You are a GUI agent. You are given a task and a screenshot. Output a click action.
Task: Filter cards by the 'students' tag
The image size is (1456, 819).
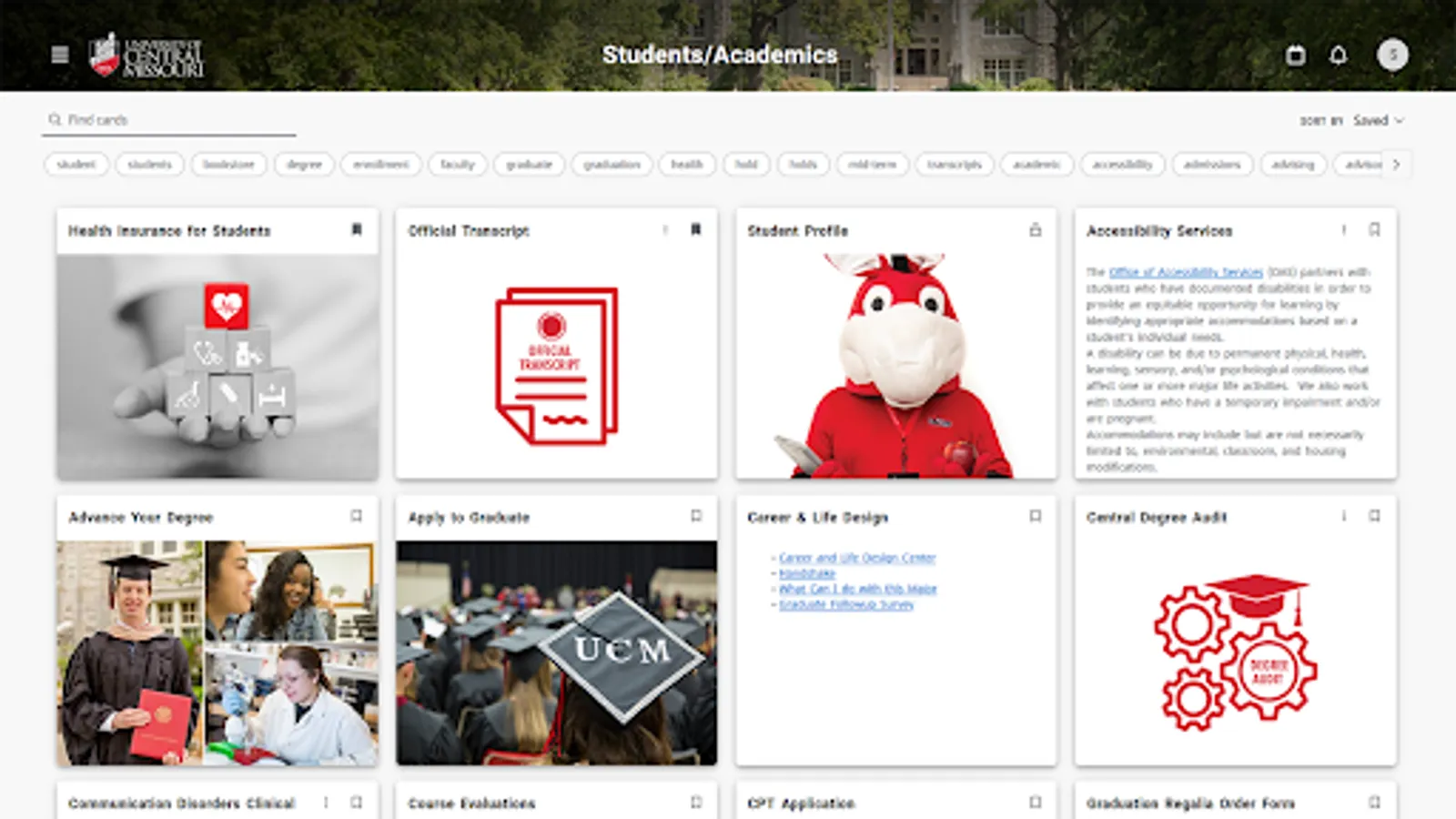point(150,165)
